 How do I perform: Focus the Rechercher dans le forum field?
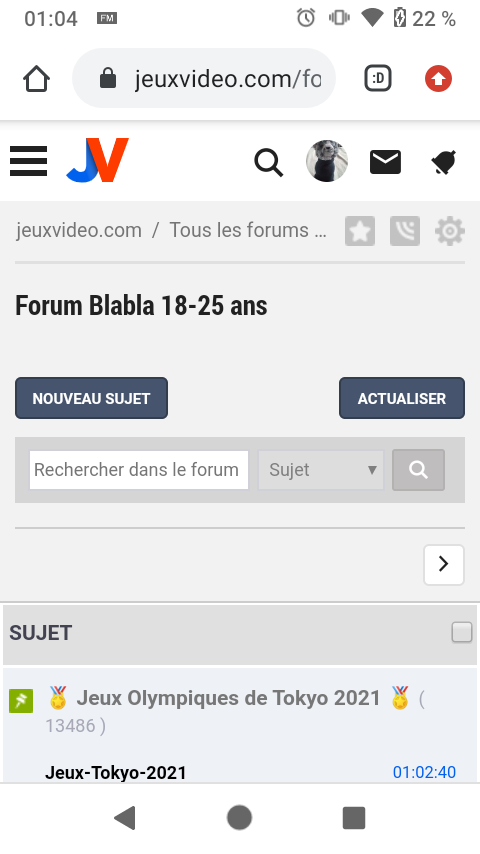pos(139,469)
